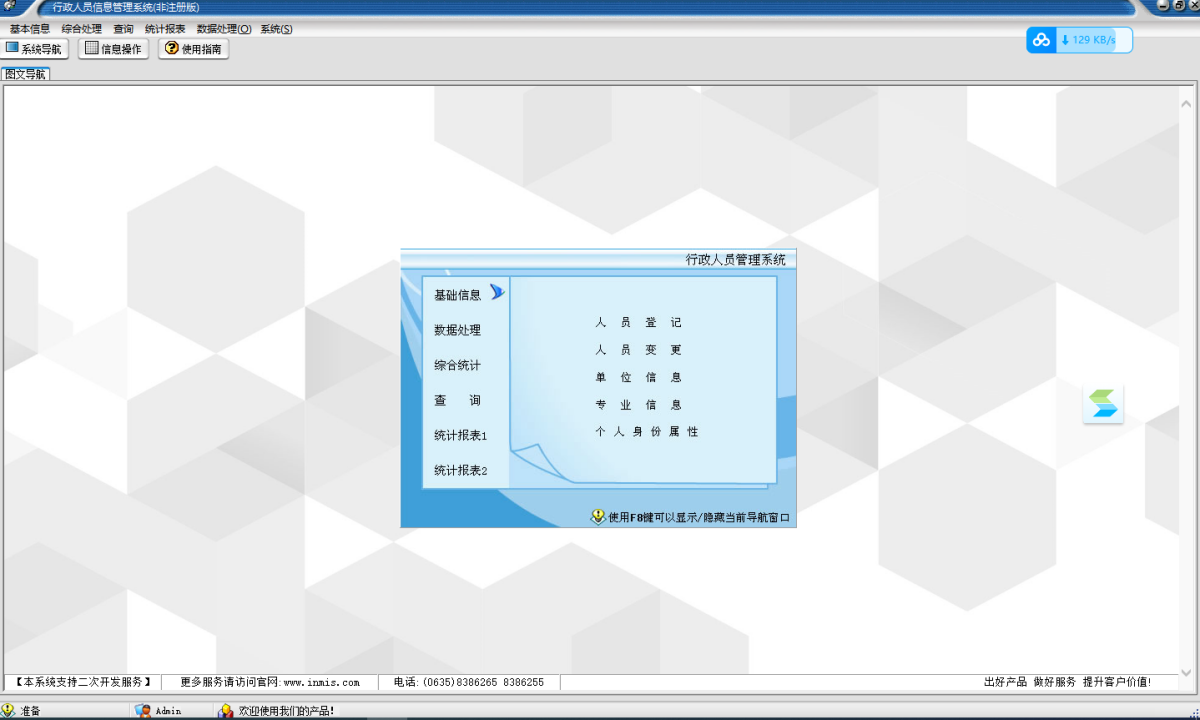Open the 个人身份属性 link
Viewport: 1200px width, 720px height.
[646, 432]
